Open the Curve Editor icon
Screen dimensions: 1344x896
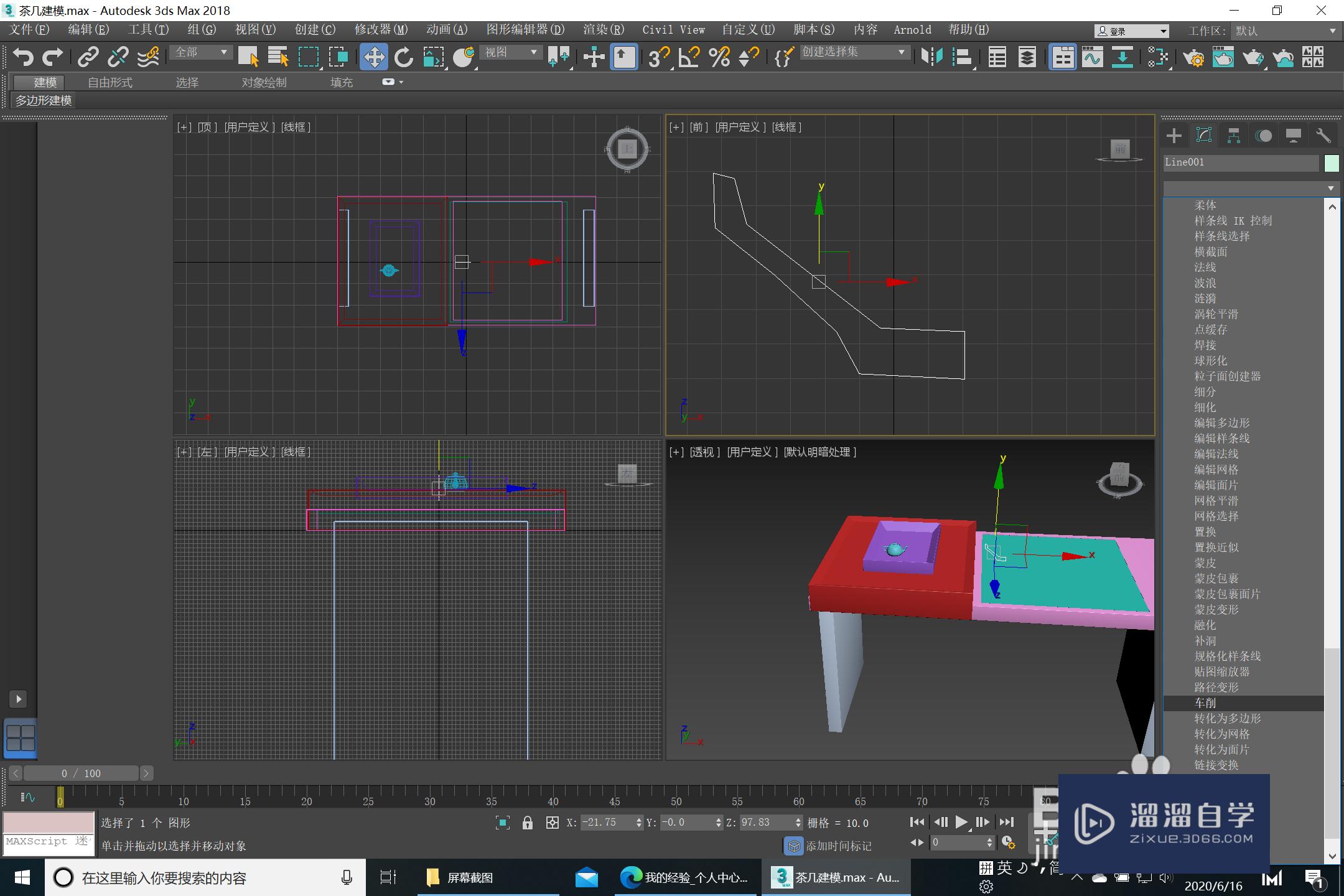1093,57
